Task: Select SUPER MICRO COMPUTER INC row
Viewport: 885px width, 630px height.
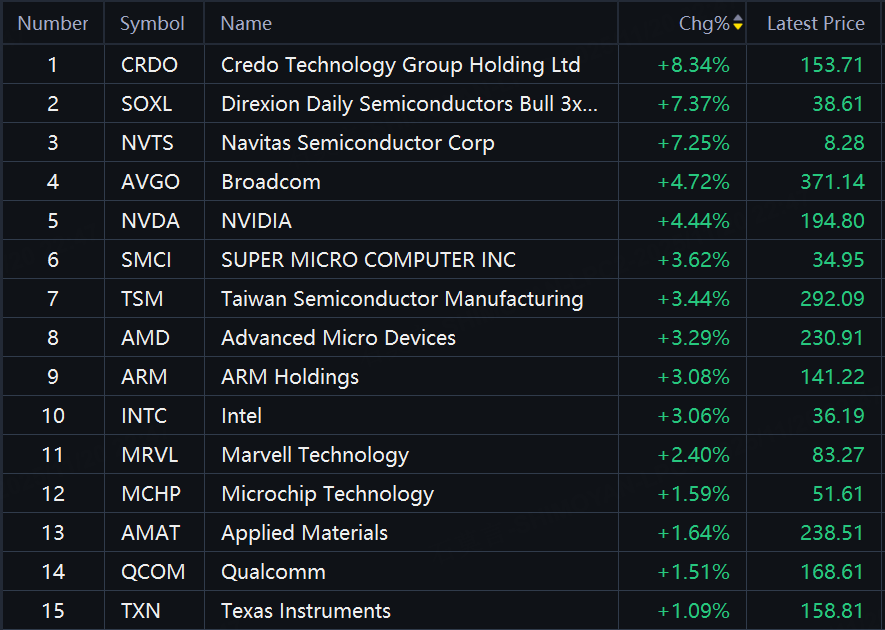Action: [x=368, y=260]
